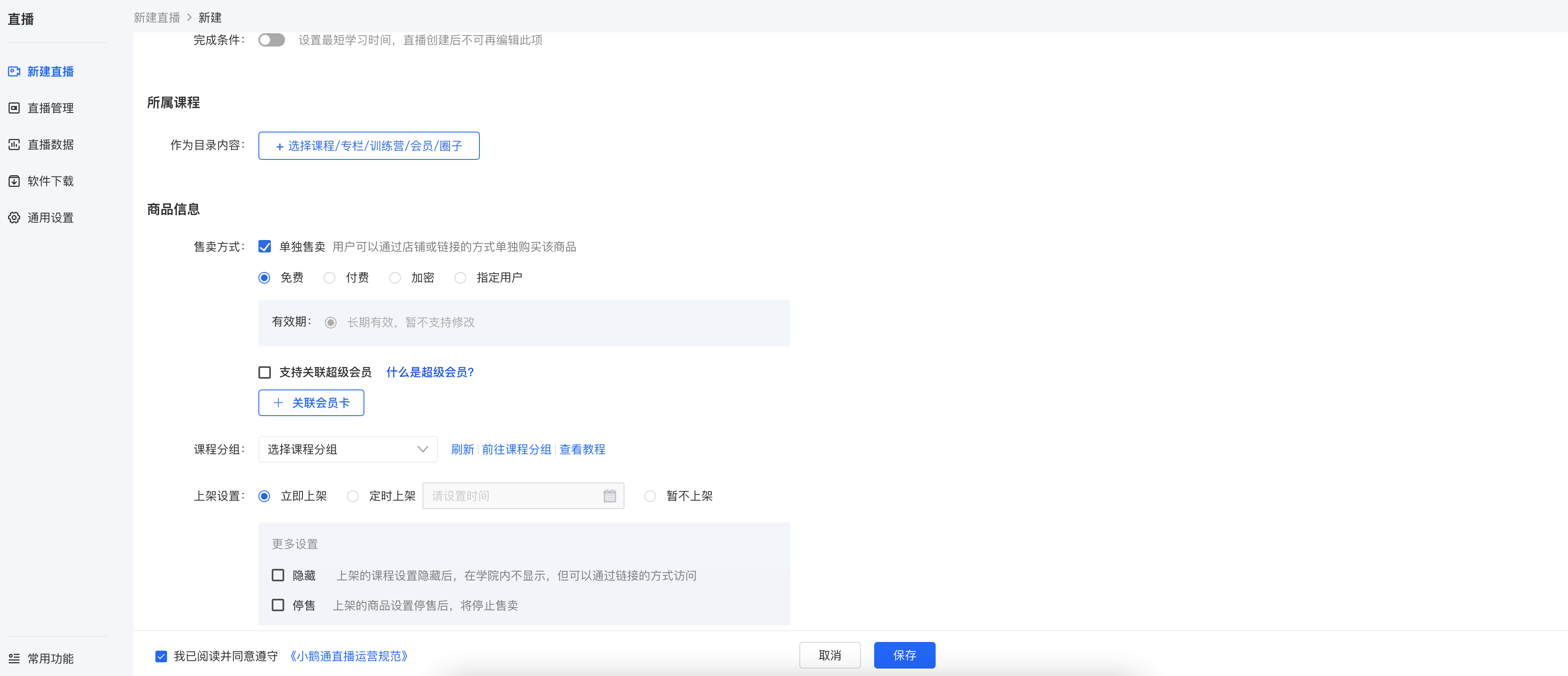Open 常用功能 at sidebar bottom
Image resolution: width=1568 pixels, height=676 pixels.
tap(51, 659)
